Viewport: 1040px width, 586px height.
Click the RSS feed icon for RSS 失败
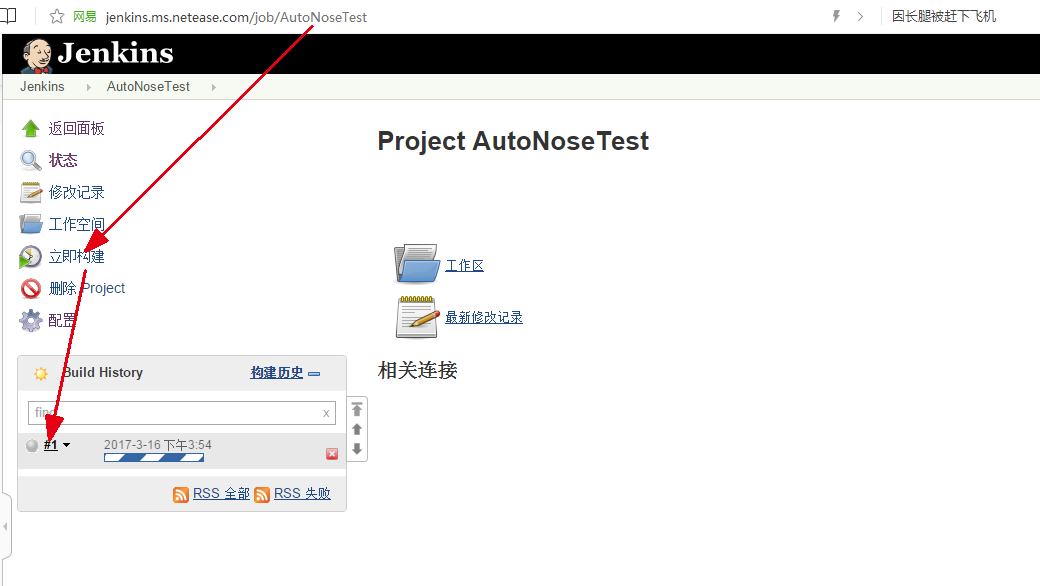(262, 495)
